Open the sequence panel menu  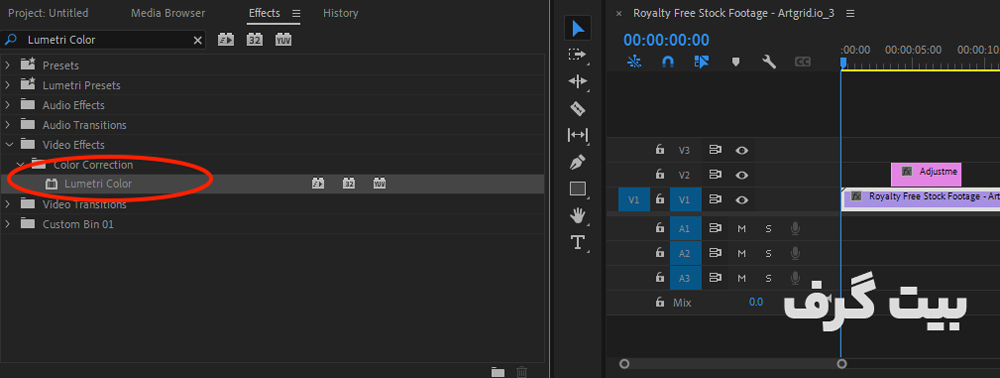point(850,13)
